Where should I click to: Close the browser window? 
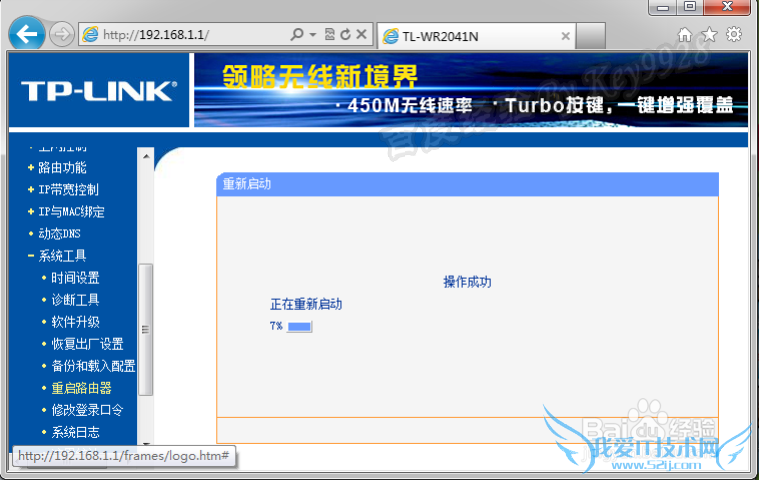(727, 7)
